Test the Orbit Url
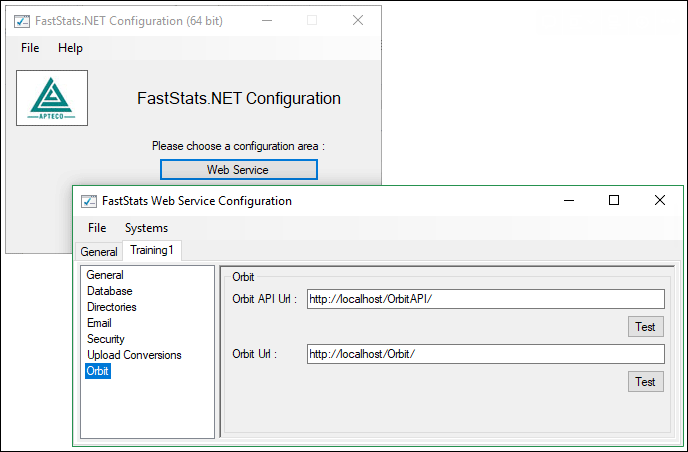Viewport: 688px width, 452px height. point(645,382)
